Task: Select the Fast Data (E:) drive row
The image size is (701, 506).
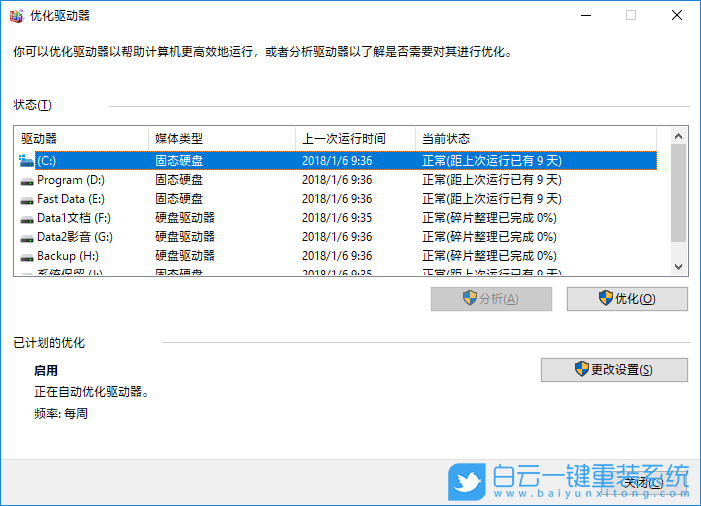Action: pos(338,198)
